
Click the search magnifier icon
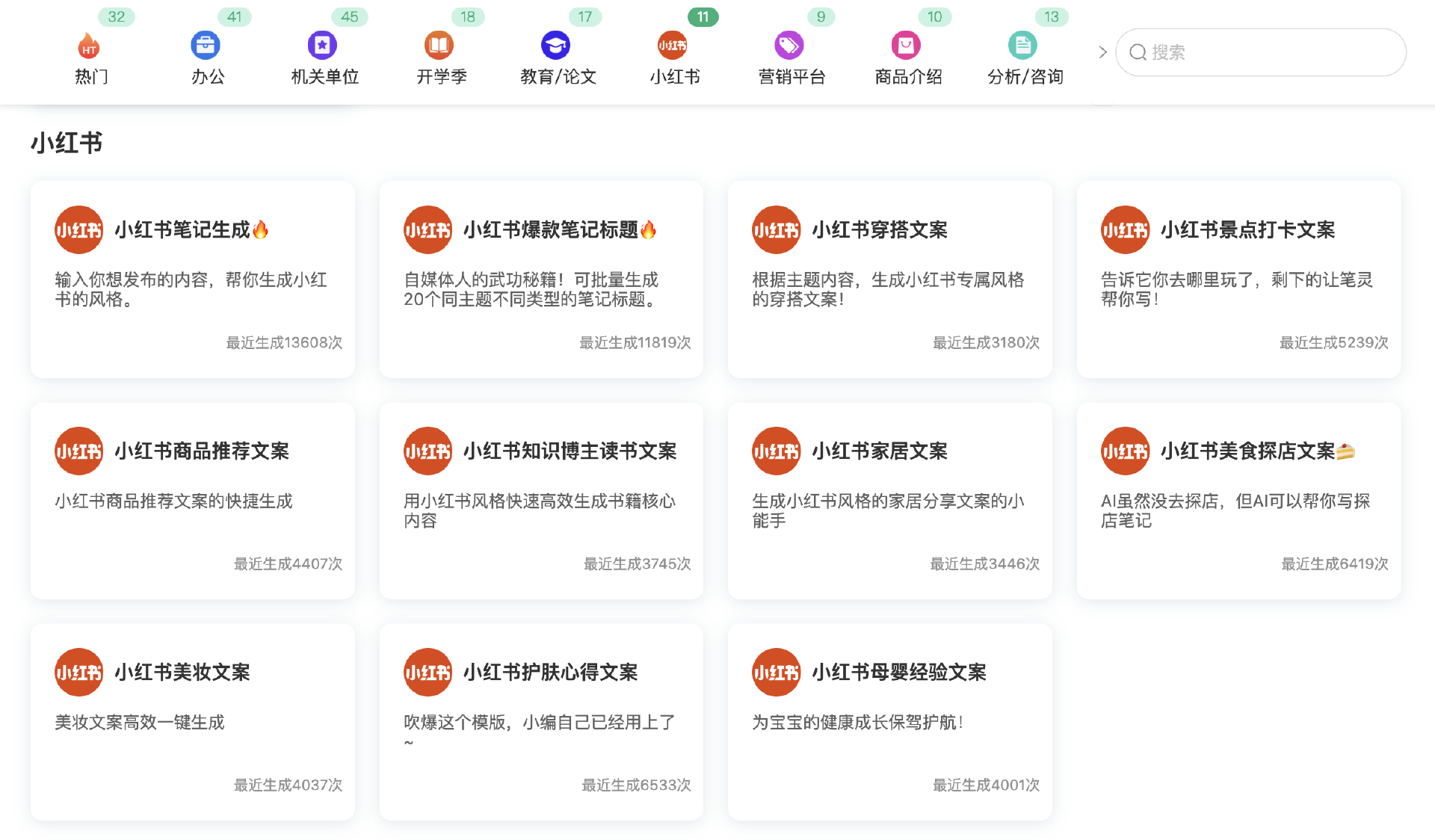click(1138, 52)
